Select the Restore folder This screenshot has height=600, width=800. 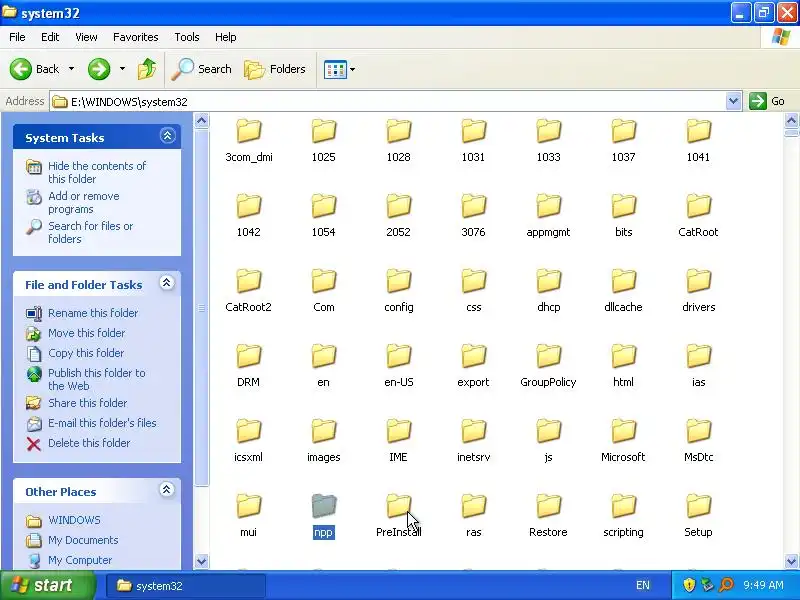pyautogui.click(x=548, y=516)
